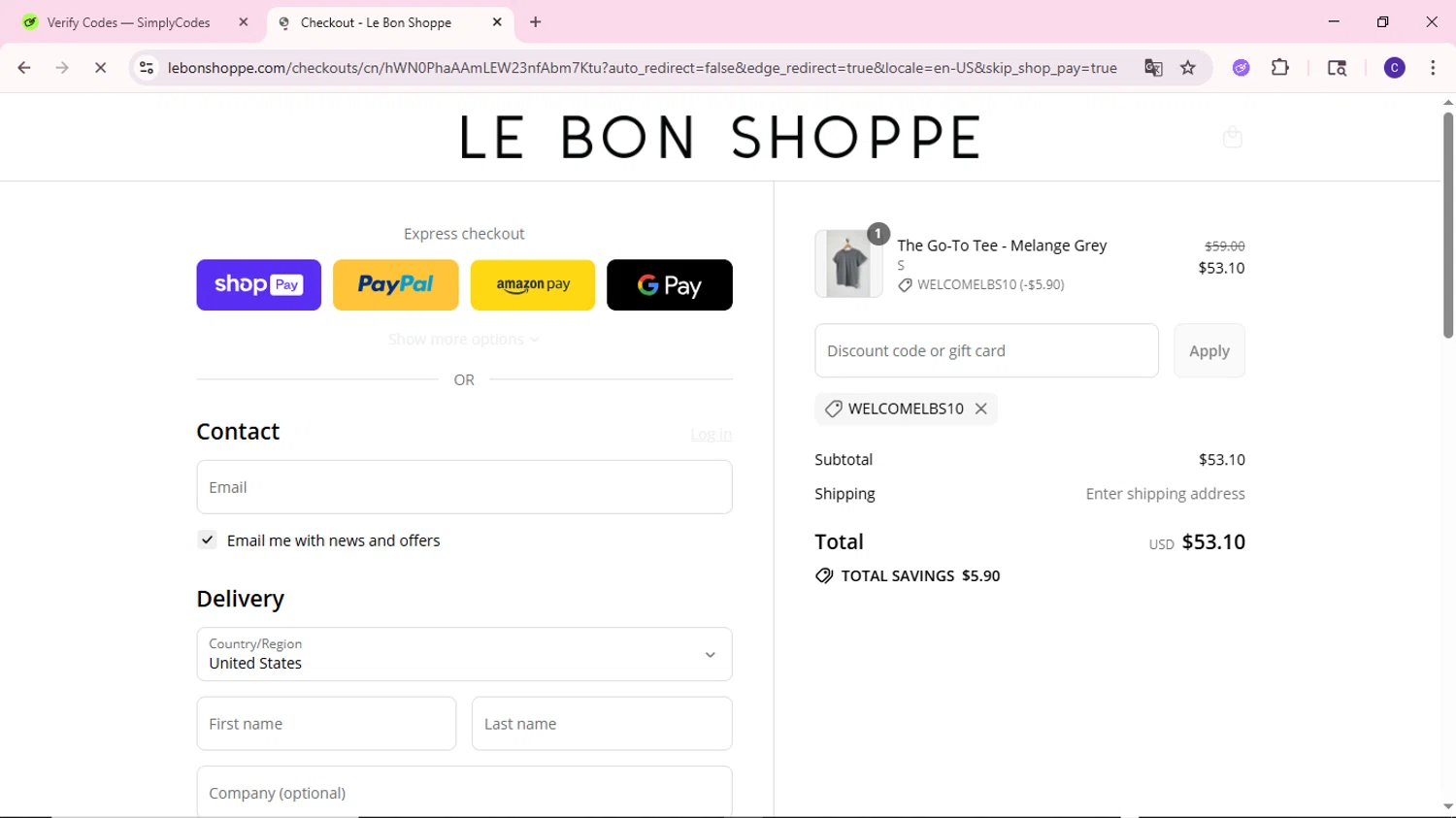
Task: Click the scrollbar down arrow
Action: pos(1447,806)
